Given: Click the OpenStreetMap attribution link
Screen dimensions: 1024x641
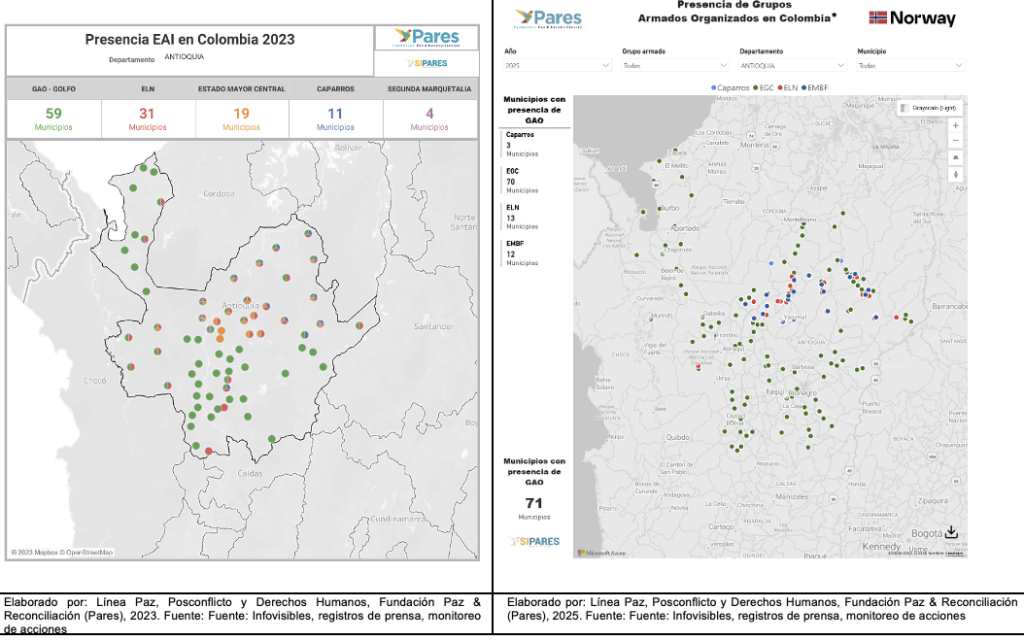Looking at the screenshot, I should pyautogui.click(x=87, y=552).
